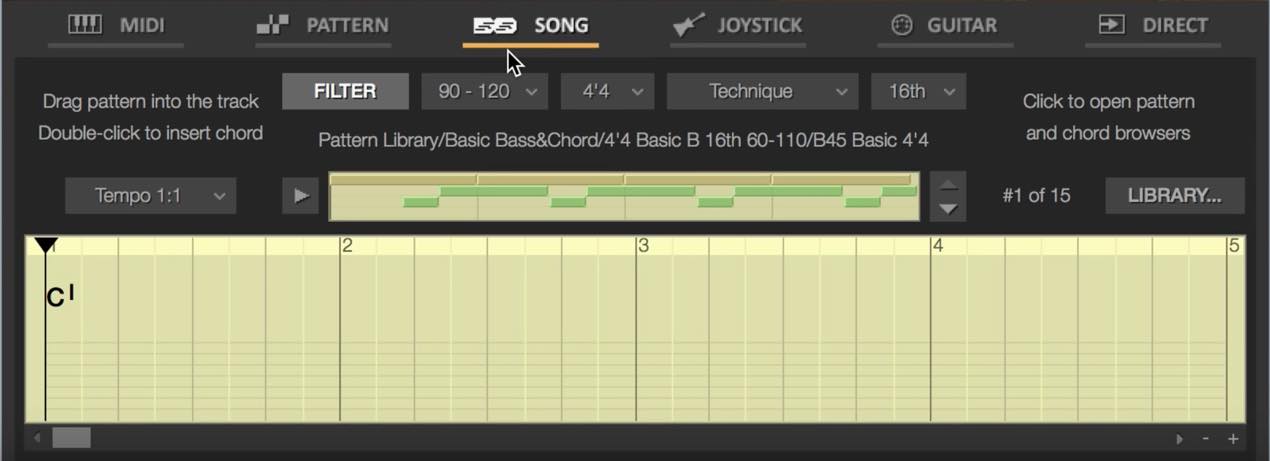Image resolution: width=1270 pixels, height=461 pixels.
Task: Zoom in the track with plus
Action: point(1233,438)
